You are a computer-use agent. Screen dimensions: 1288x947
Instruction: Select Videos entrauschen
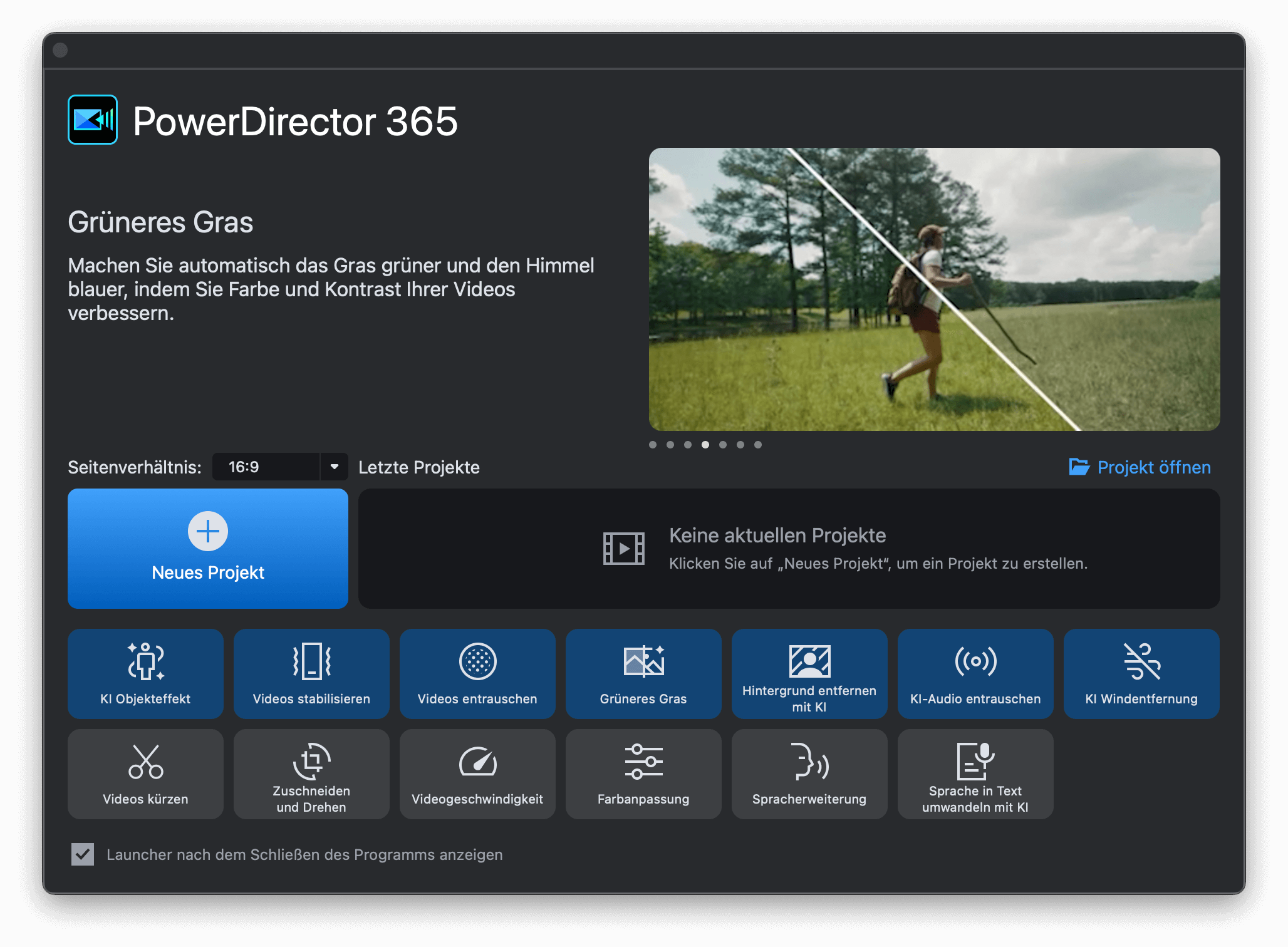477,674
